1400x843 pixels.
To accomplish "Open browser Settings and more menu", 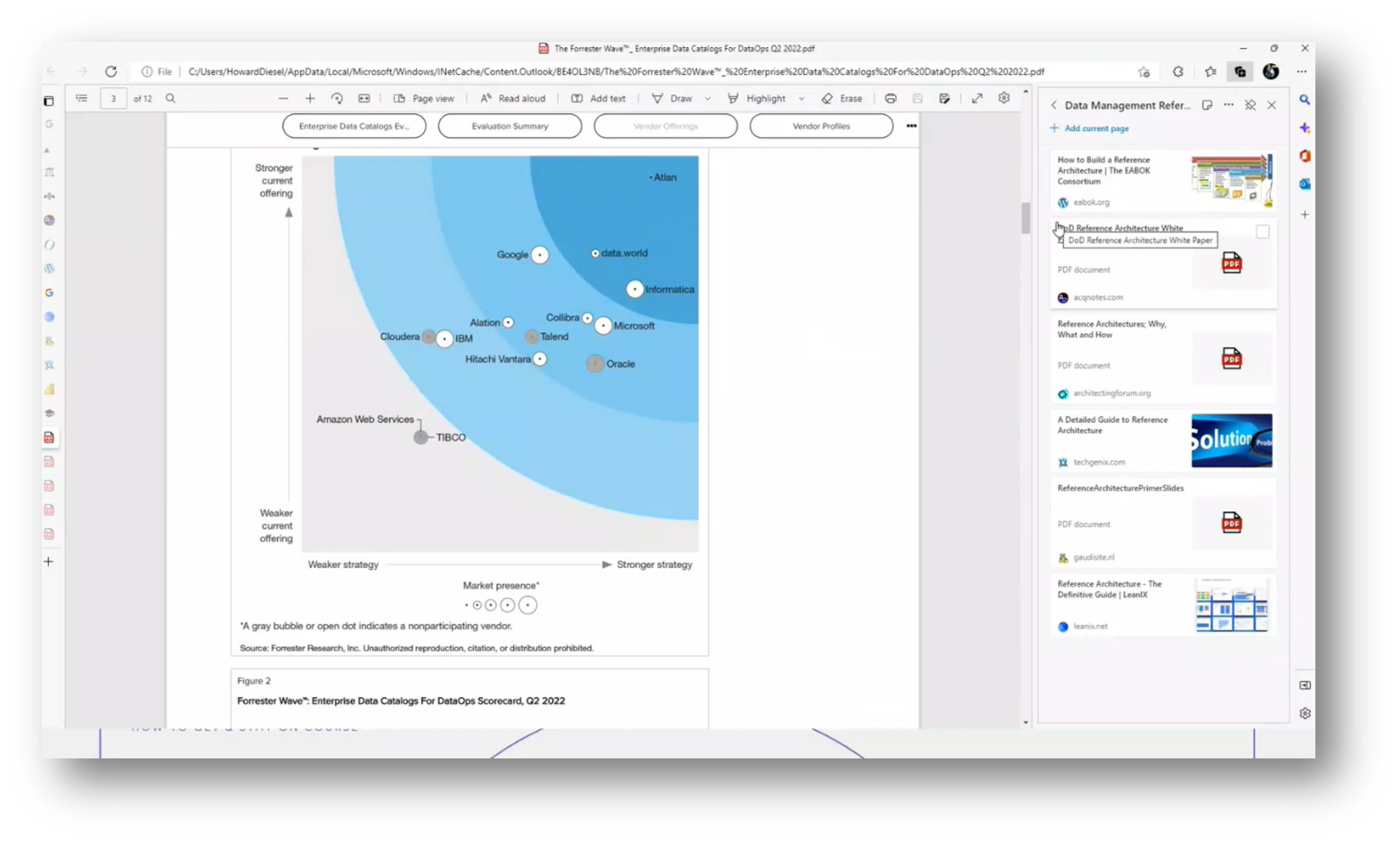I will pyautogui.click(x=1301, y=72).
